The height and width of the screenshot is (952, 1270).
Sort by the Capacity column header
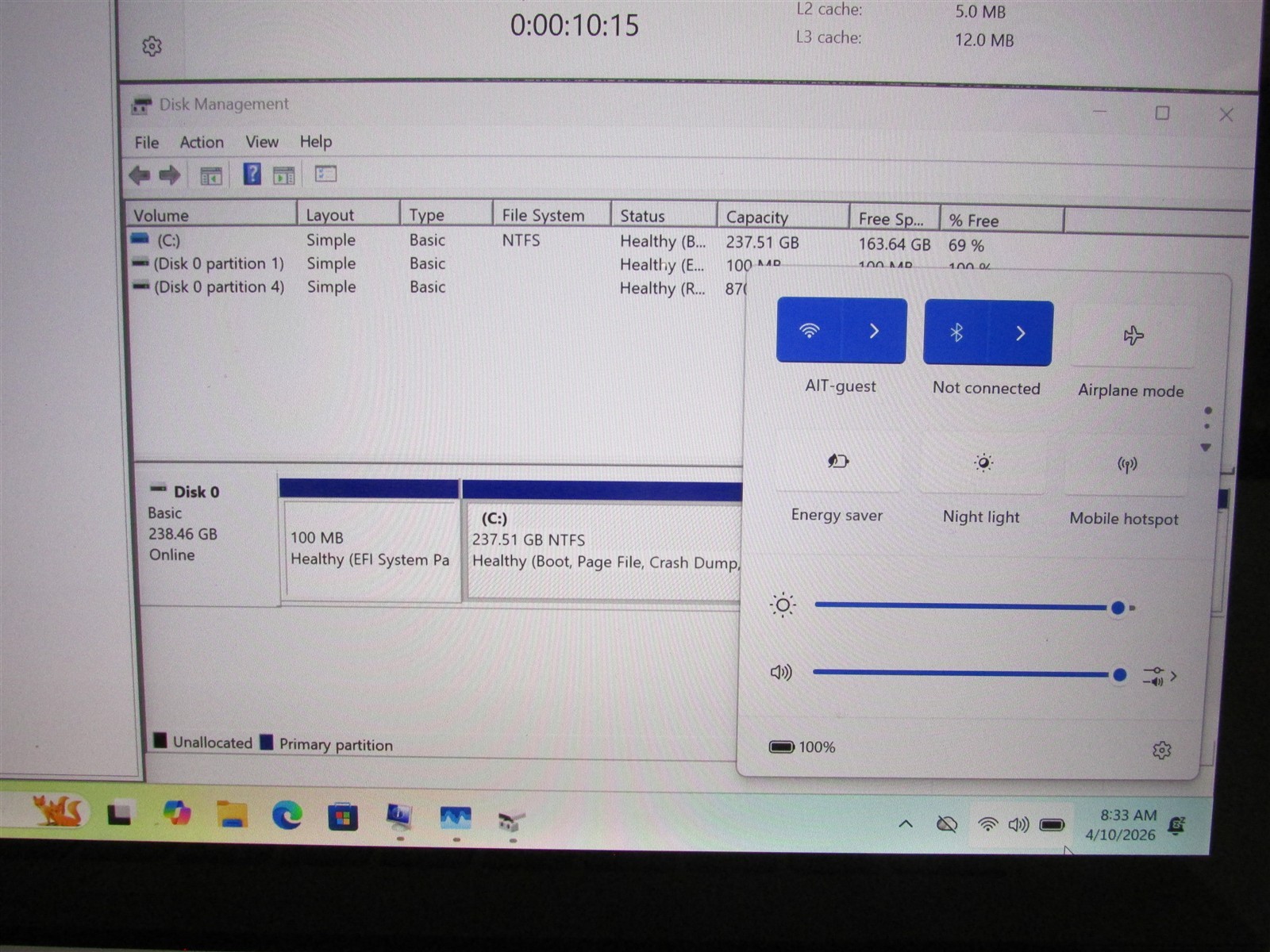pyautogui.click(x=783, y=217)
